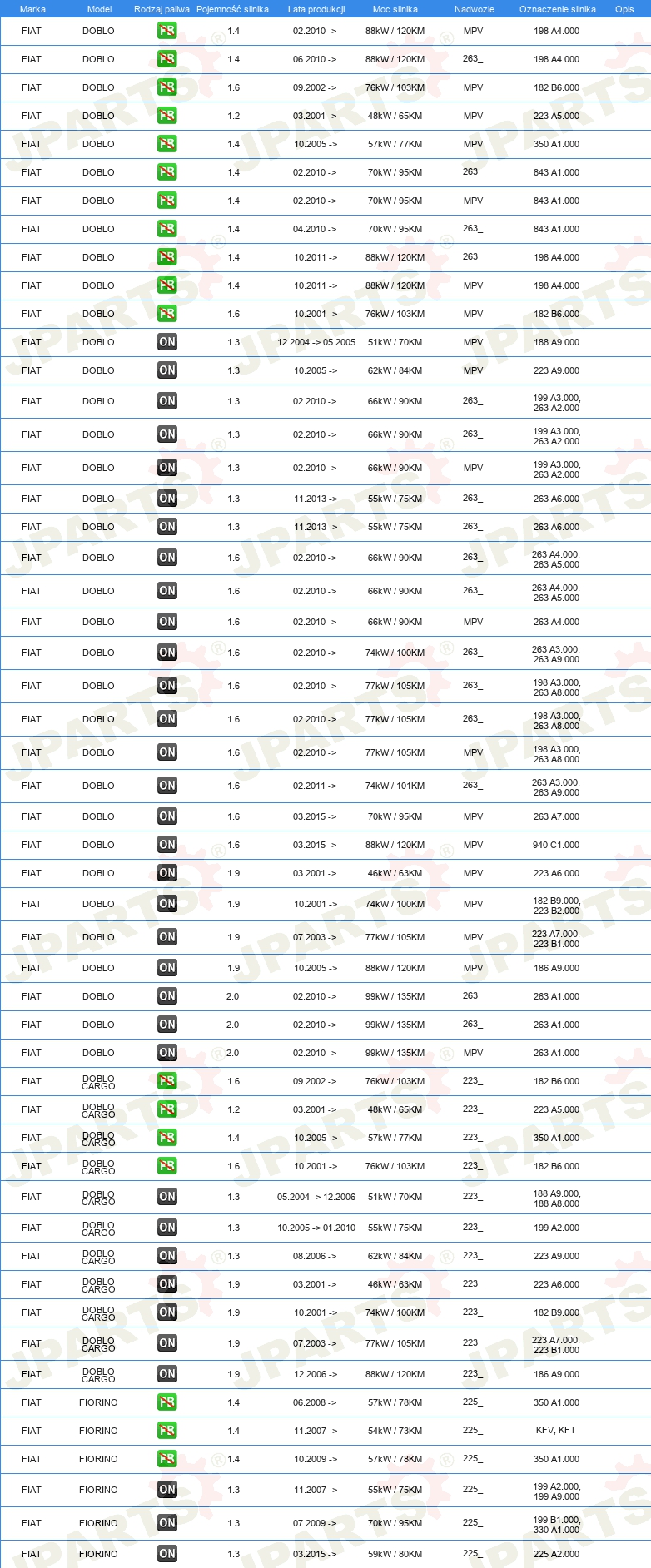
Task: Click ON icon in Fiorino 55kW/75KM row
Action: [x=167, y=1490]
